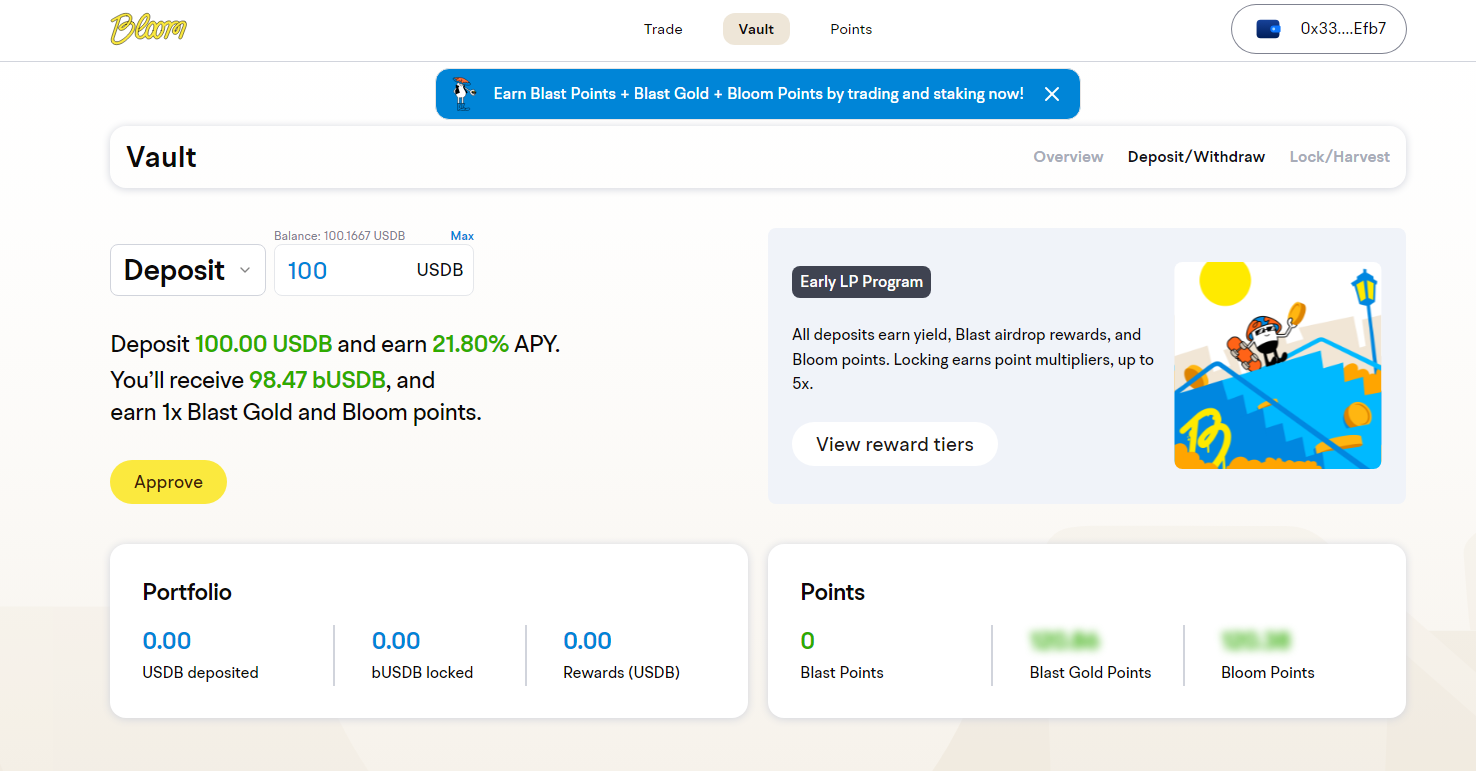Screen dimensions: 1476x771
Task: Open the Deposit action dropdown
Action: coord(188,270)
